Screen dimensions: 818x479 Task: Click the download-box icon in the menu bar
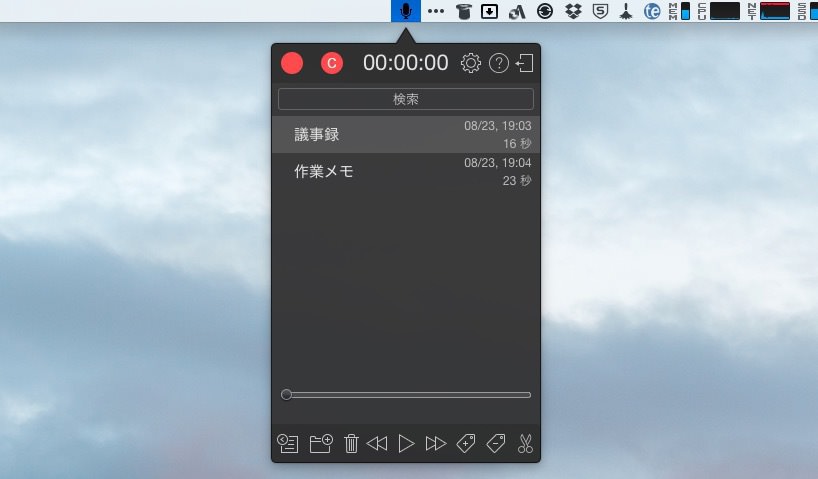click(489, 11)
